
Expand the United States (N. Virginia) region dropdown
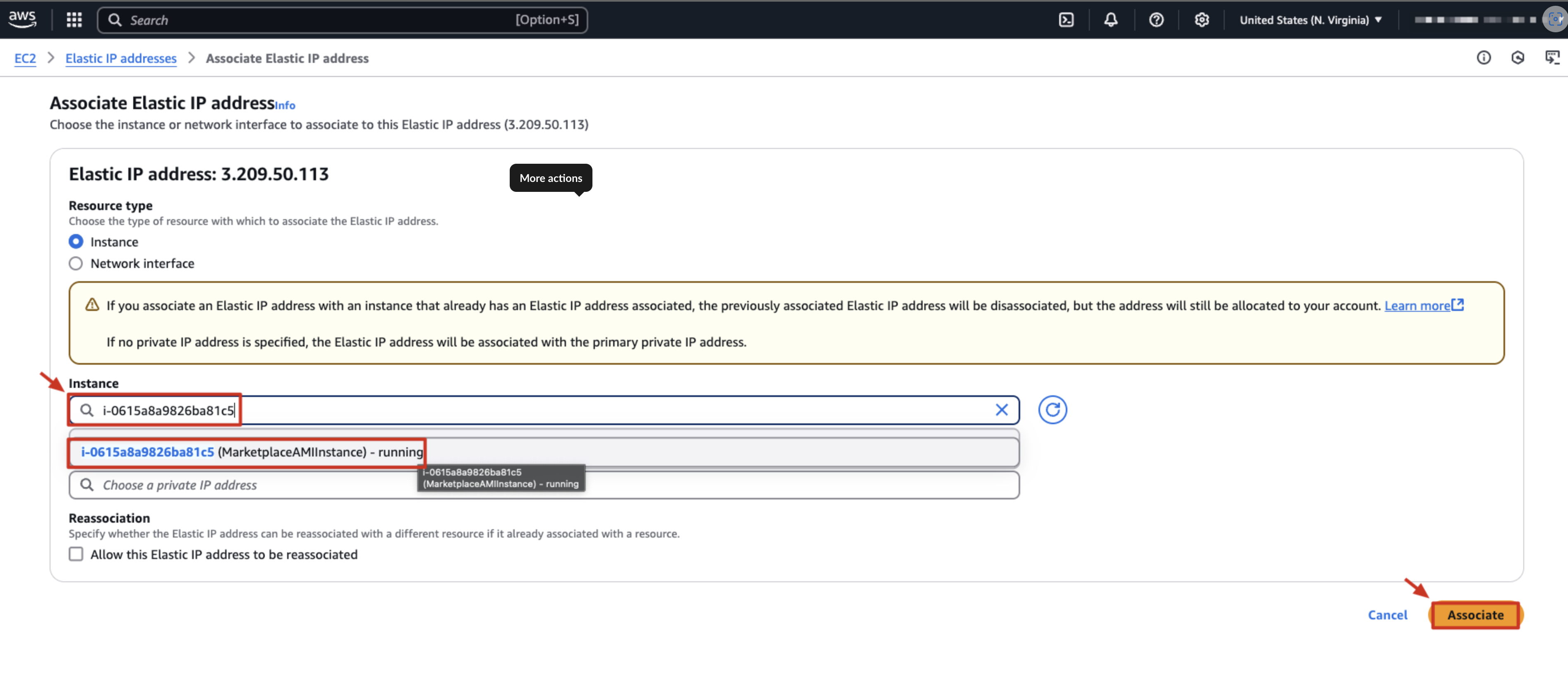coord(1311,20)
